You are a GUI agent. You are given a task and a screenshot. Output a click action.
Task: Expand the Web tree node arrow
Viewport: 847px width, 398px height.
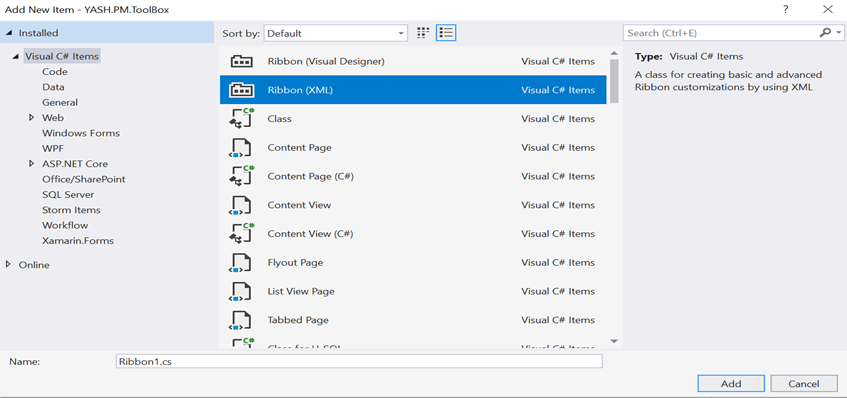tap(32, 117)
